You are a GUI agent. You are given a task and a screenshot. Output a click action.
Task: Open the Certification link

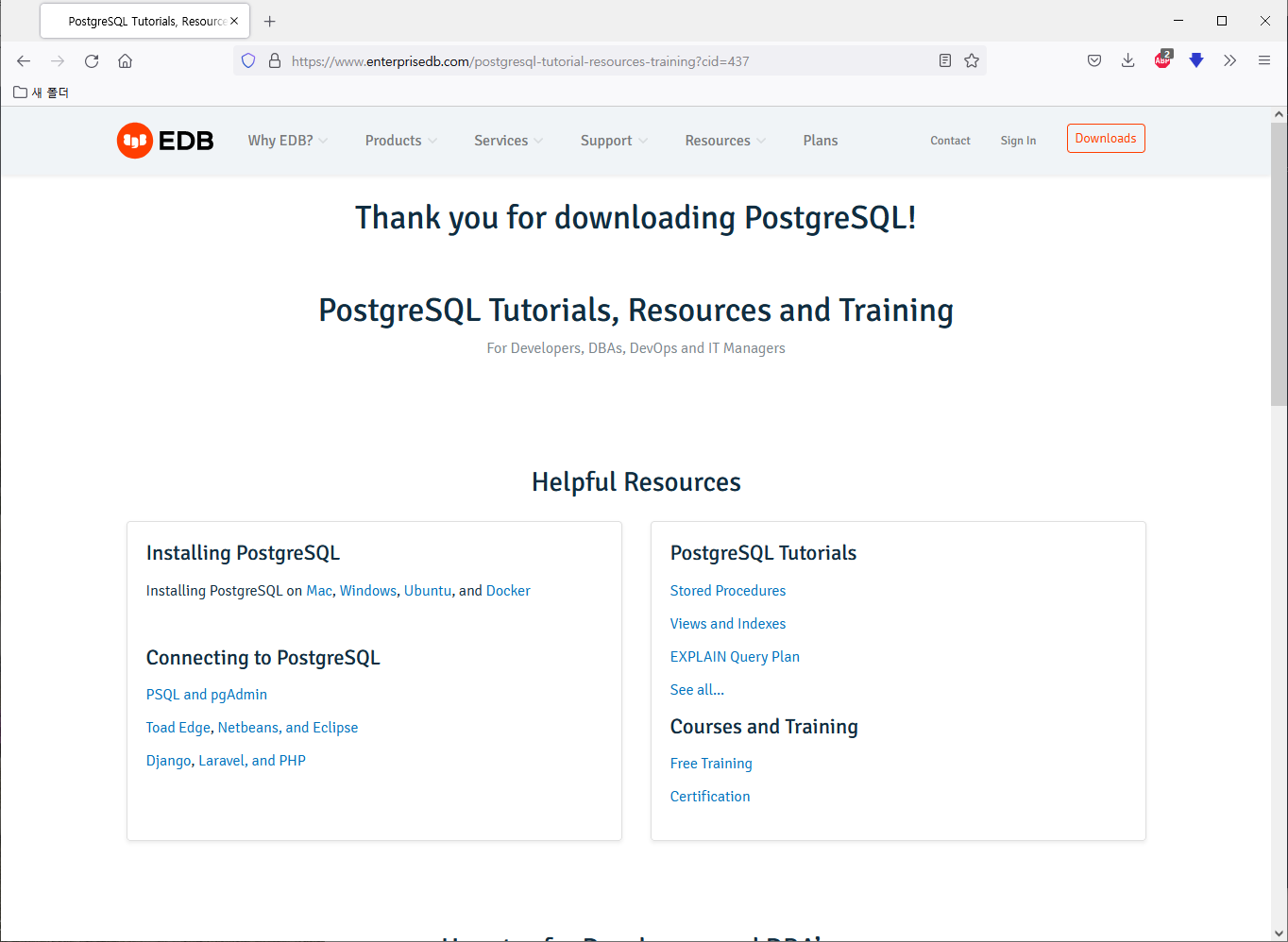(x=710, y=797)
